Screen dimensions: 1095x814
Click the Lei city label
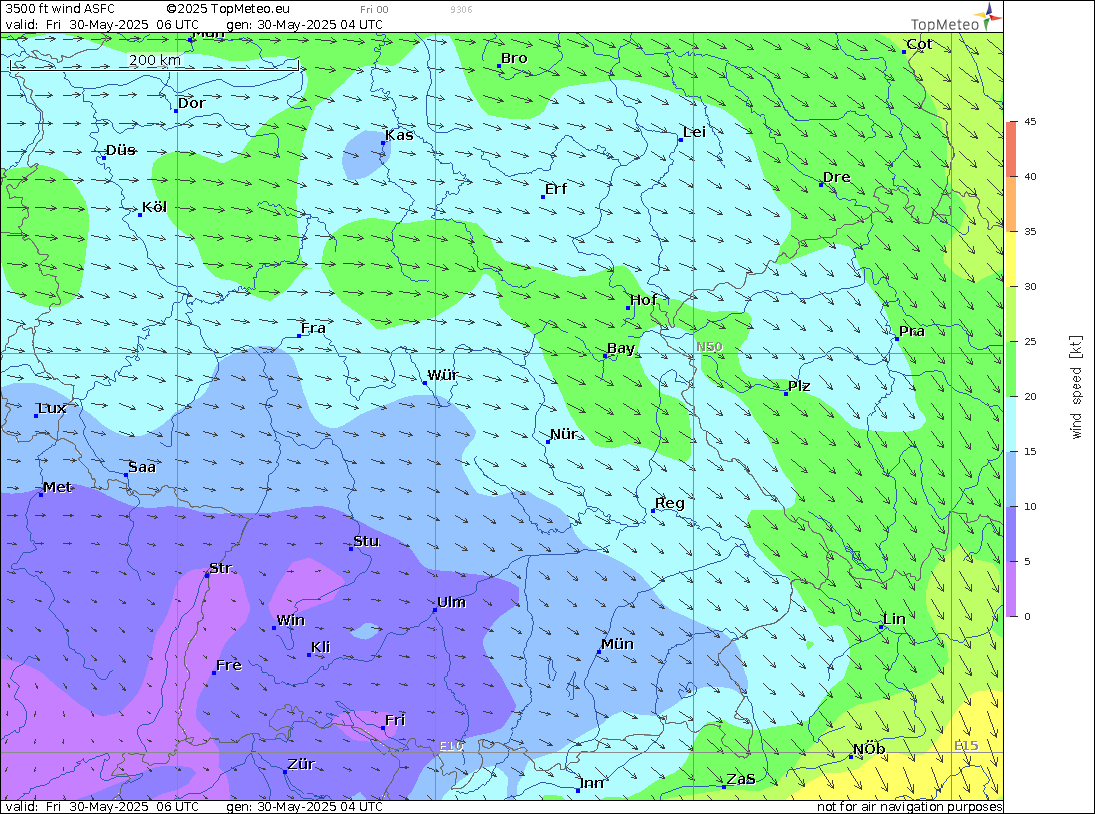(694, 133)
